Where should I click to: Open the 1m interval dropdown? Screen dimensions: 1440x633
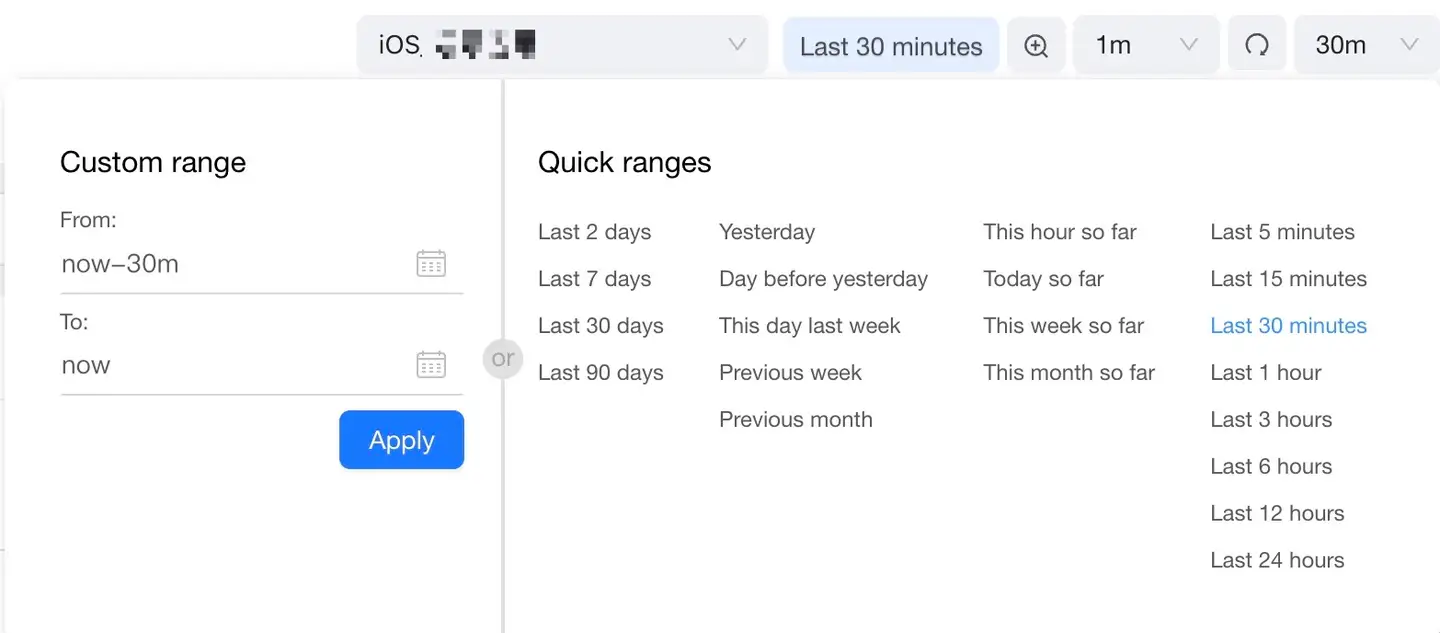1146,45
